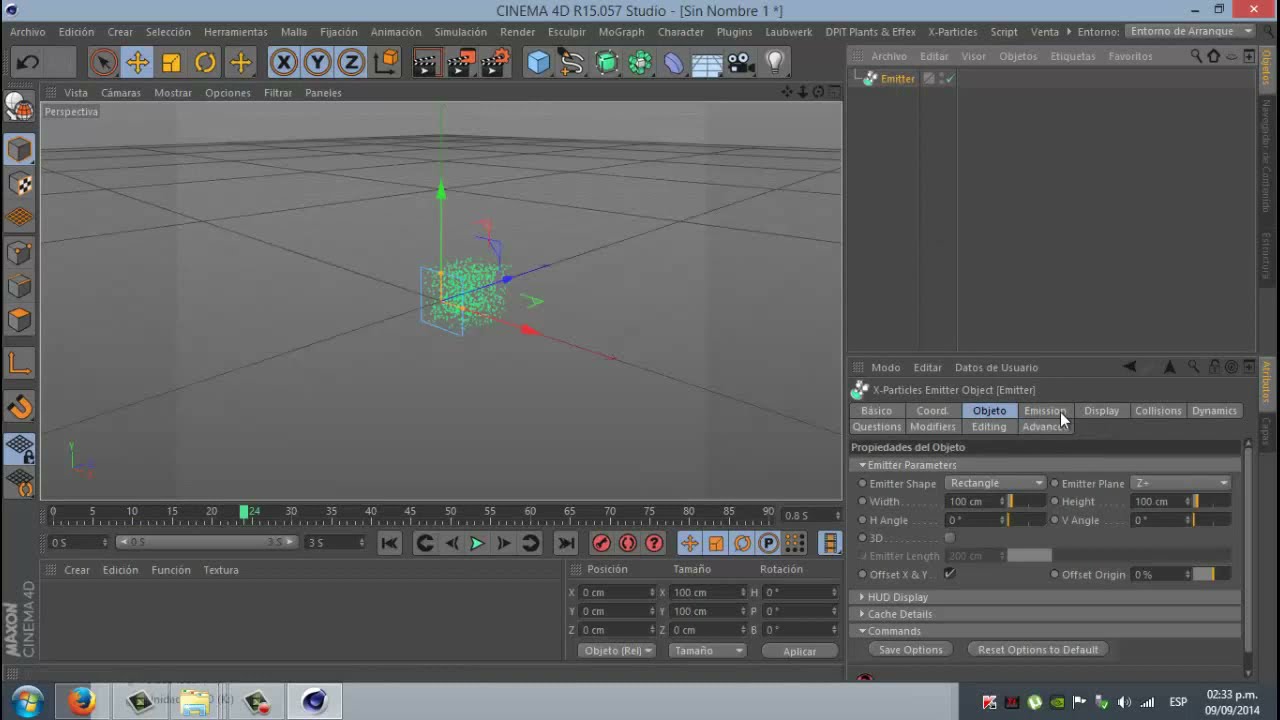Select the Edges mode cube icon
The image size is (1280, 720).
click(20, 287)
